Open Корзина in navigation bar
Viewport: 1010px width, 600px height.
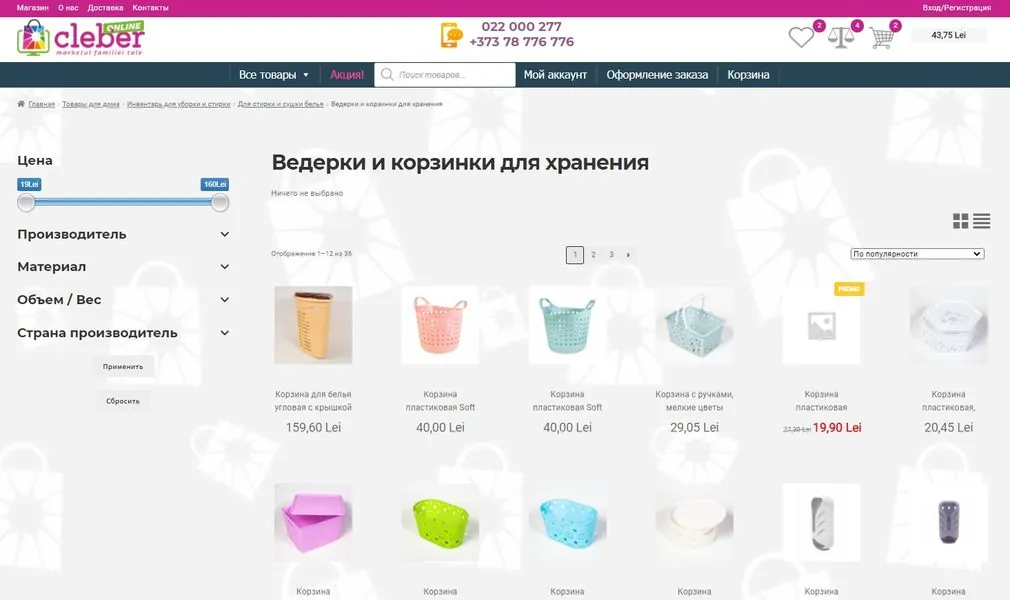click(748, 75)
